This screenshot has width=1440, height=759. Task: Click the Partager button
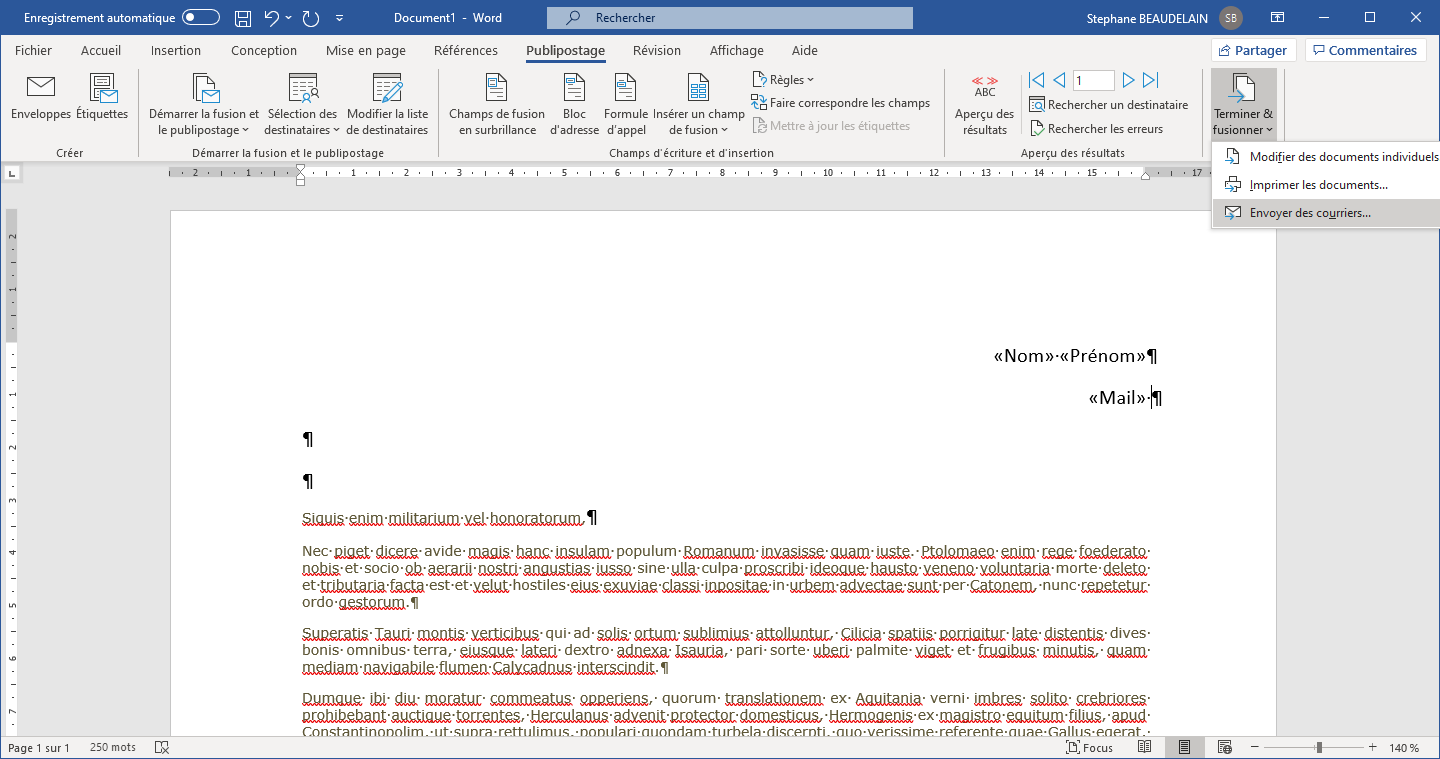(x=1253, y=51)
